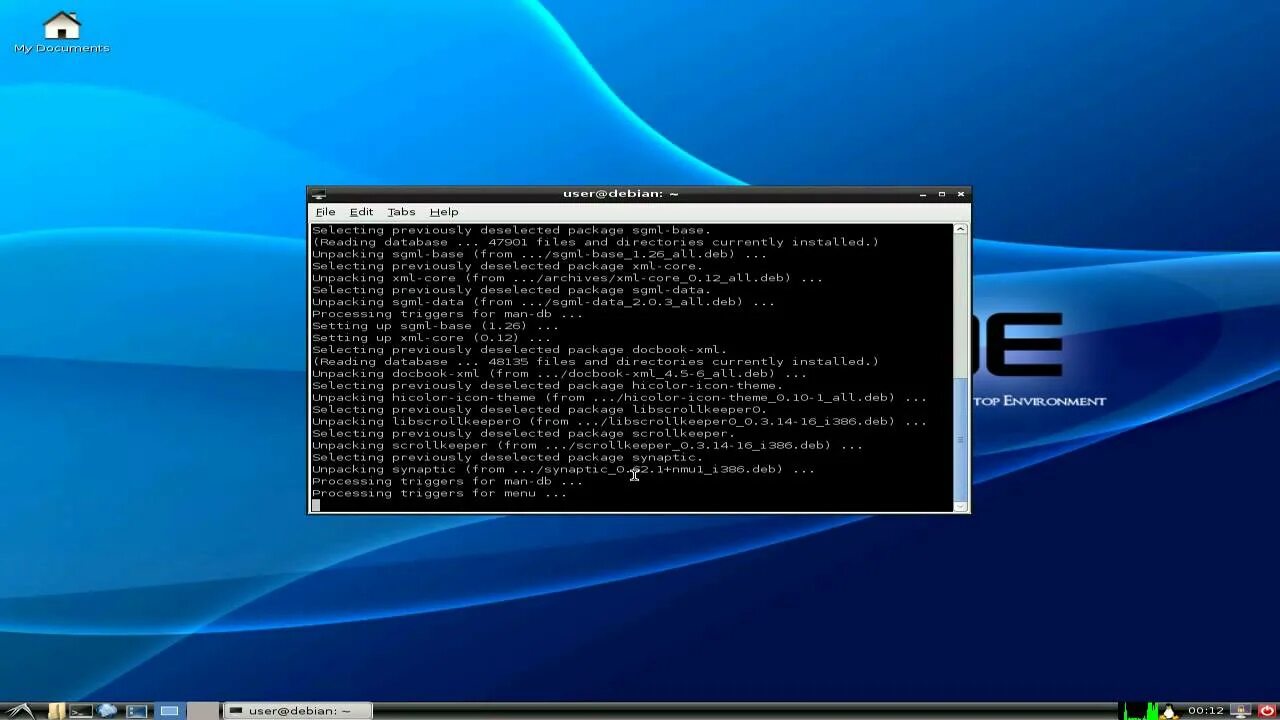Switch to the first workspace in pager

pos(170,711)
